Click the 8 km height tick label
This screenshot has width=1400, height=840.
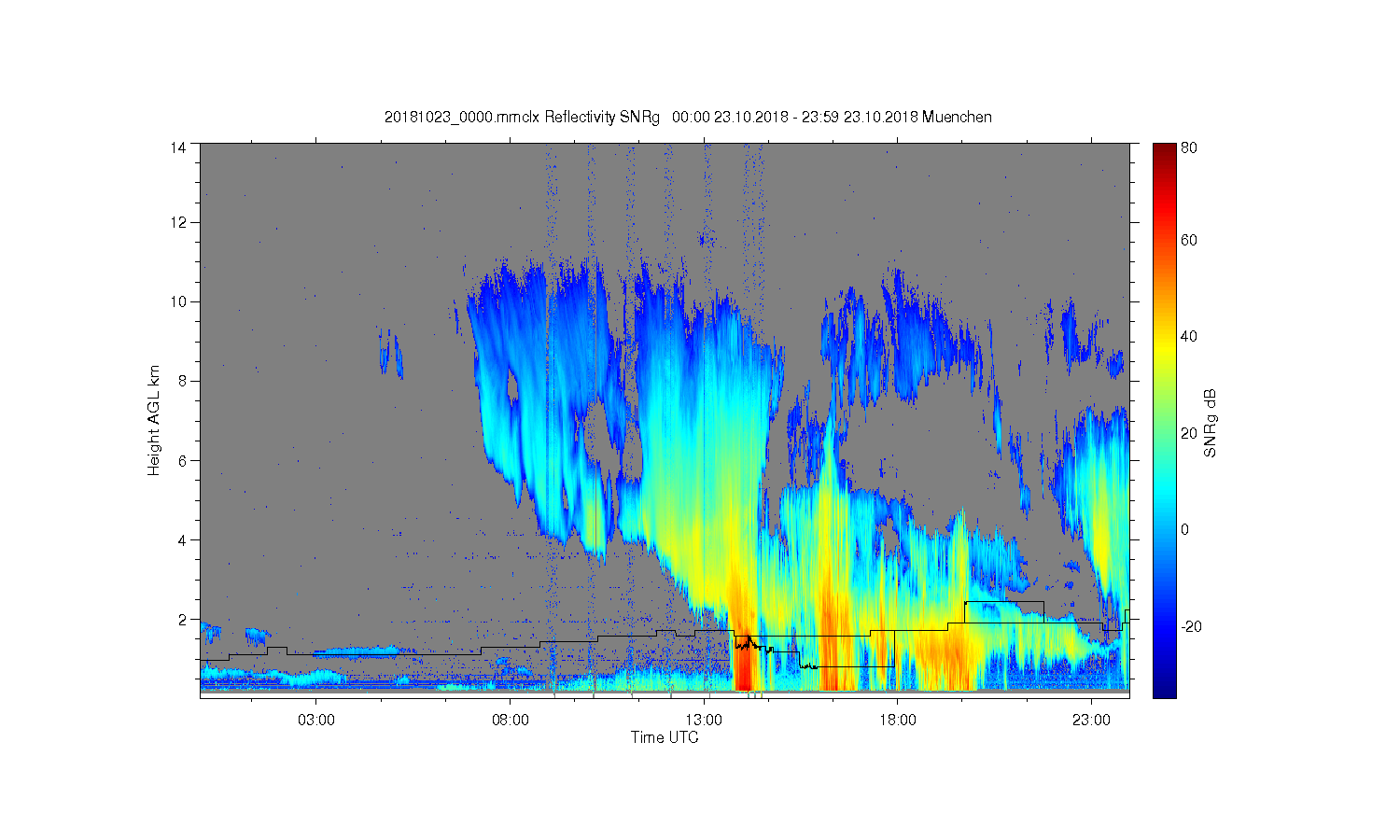182,381
